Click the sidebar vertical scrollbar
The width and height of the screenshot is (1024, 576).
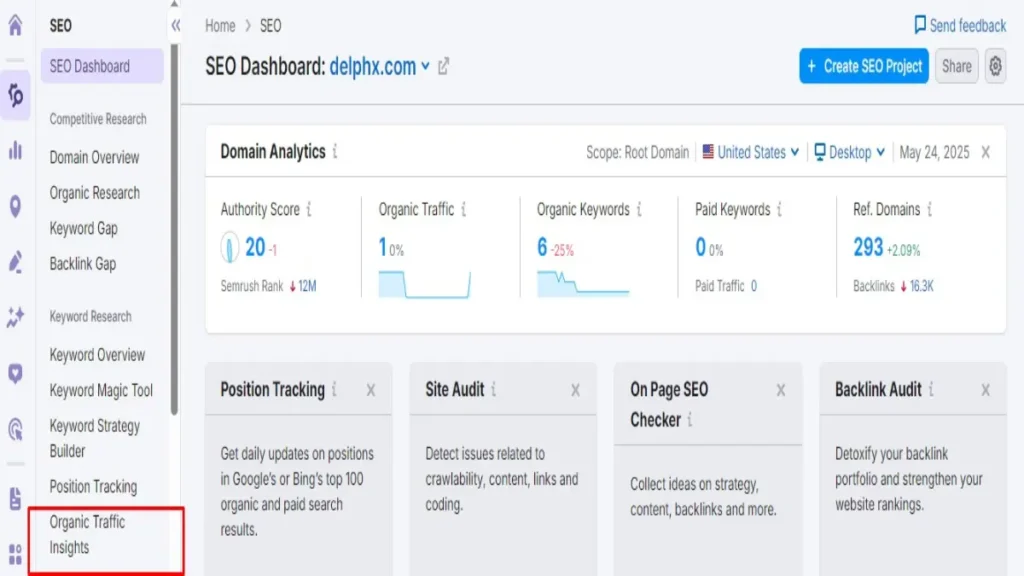point(174,229)
